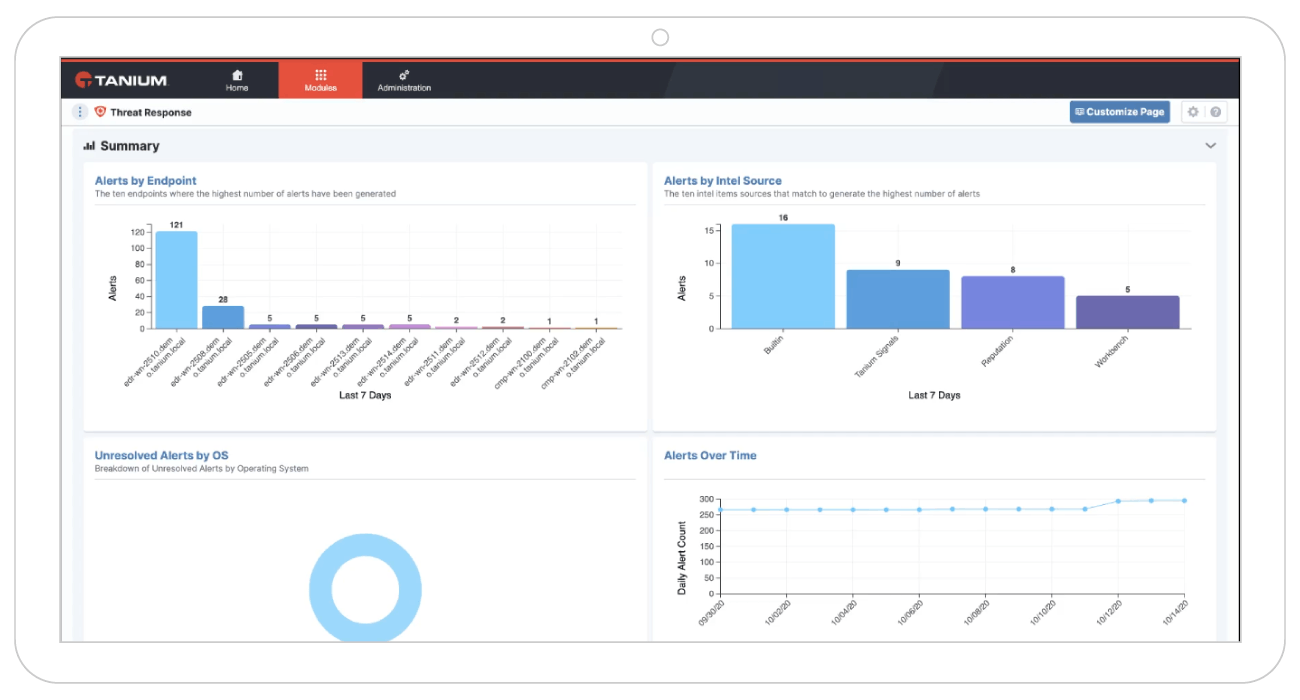Open the settings gear icon
Viewport: 1300px width, 700px height.
pyautogui.click(x=1192, y=112)
